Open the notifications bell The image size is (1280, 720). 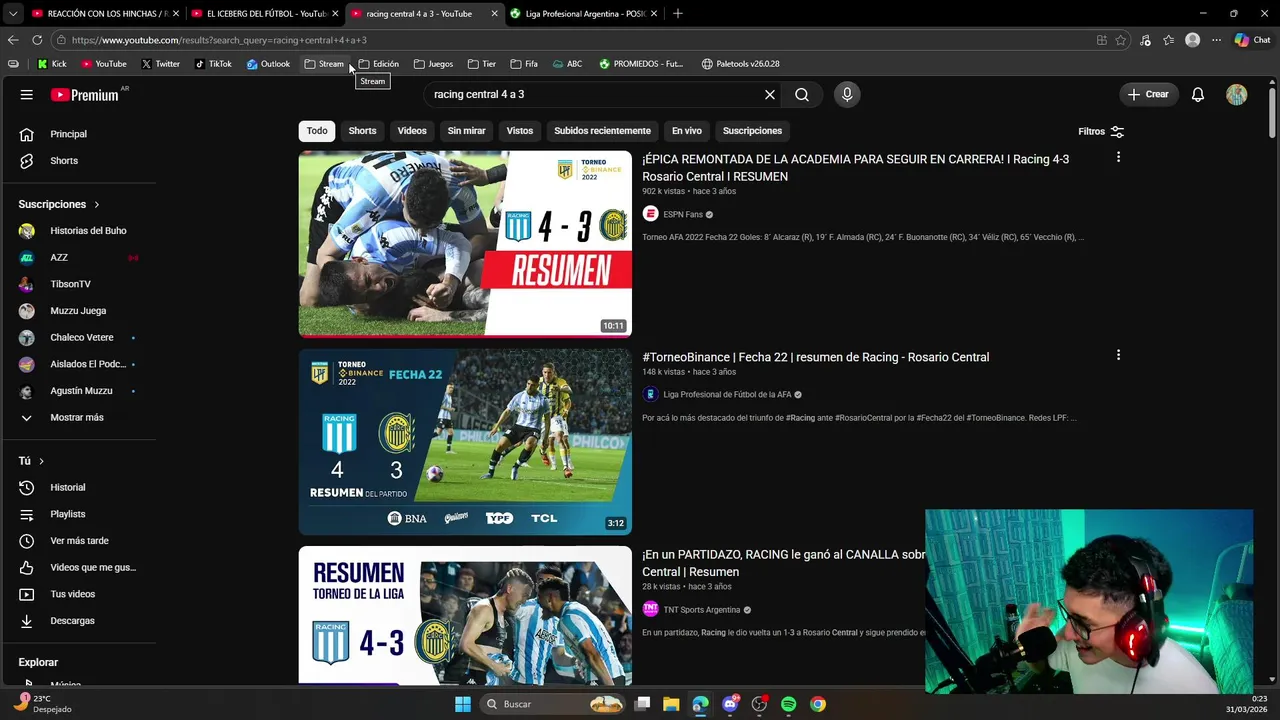click(x=1198, y=95)
